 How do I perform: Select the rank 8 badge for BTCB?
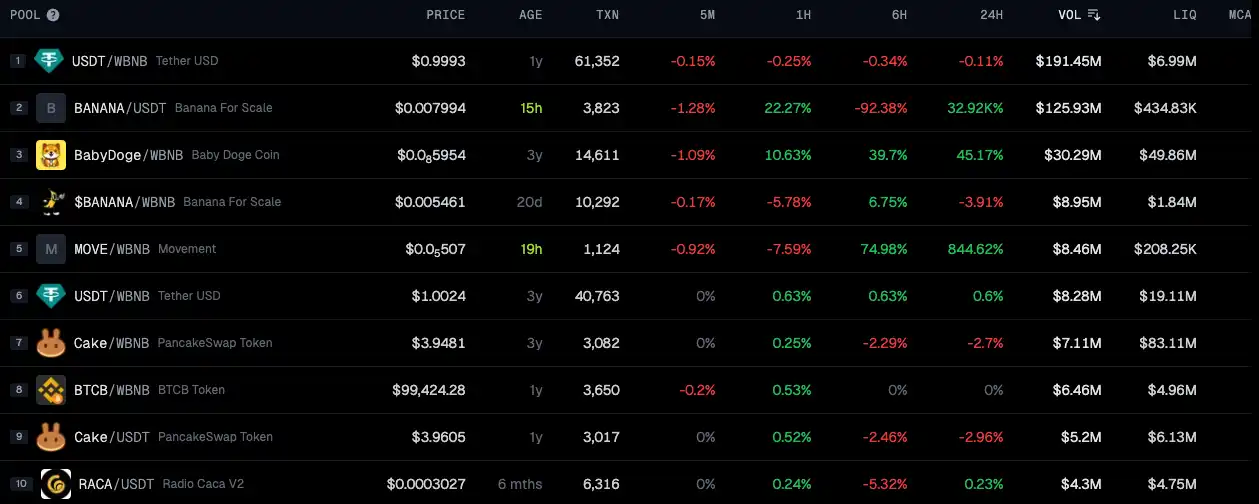click(18, 390)
